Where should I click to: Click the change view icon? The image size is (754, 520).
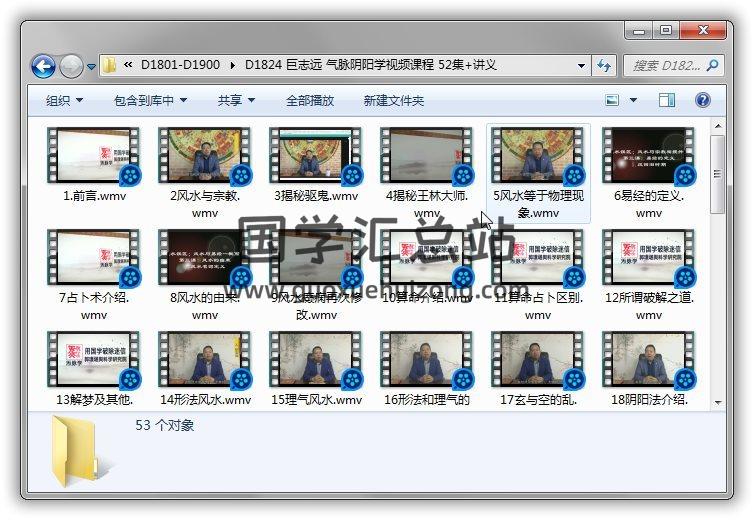(613, 100)
